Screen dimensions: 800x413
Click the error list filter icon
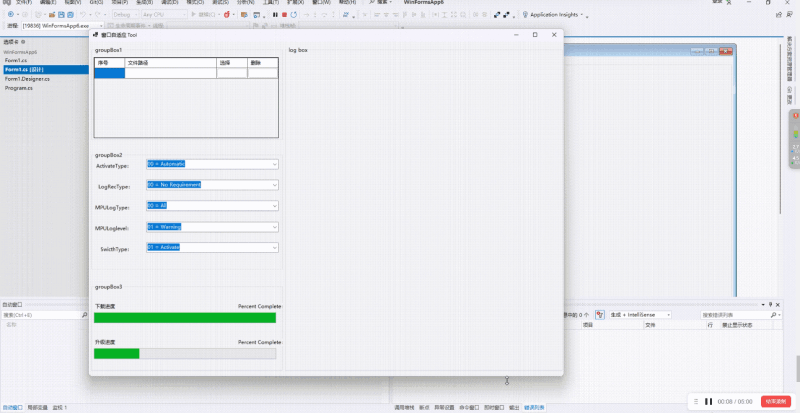599,315
